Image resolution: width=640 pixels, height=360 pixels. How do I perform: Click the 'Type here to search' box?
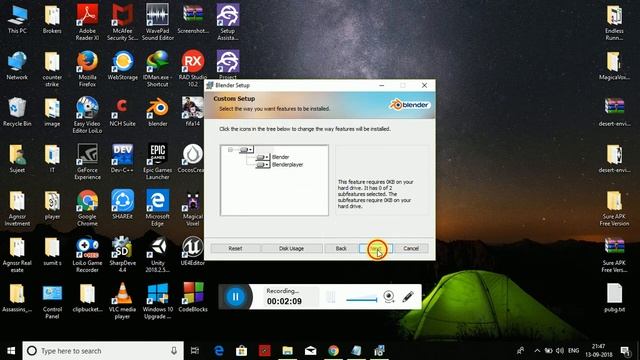103,351
